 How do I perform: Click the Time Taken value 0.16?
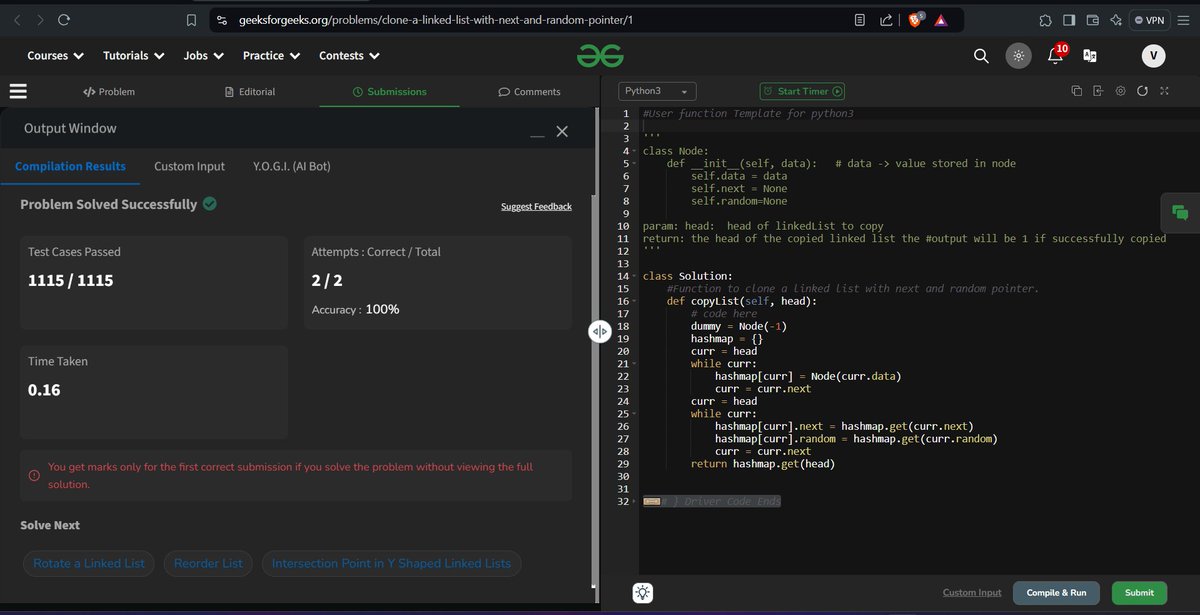click(x=44, y=390)
